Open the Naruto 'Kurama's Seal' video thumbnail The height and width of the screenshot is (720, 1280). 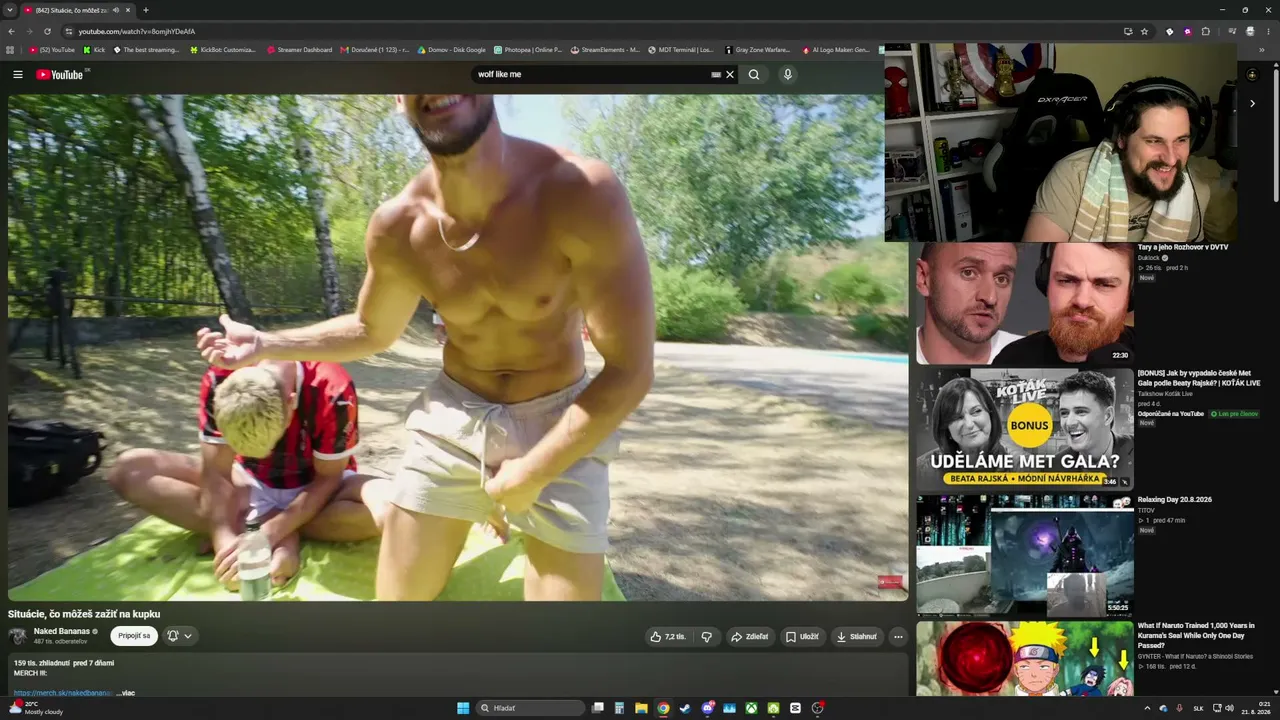[x=1025, y=658]
